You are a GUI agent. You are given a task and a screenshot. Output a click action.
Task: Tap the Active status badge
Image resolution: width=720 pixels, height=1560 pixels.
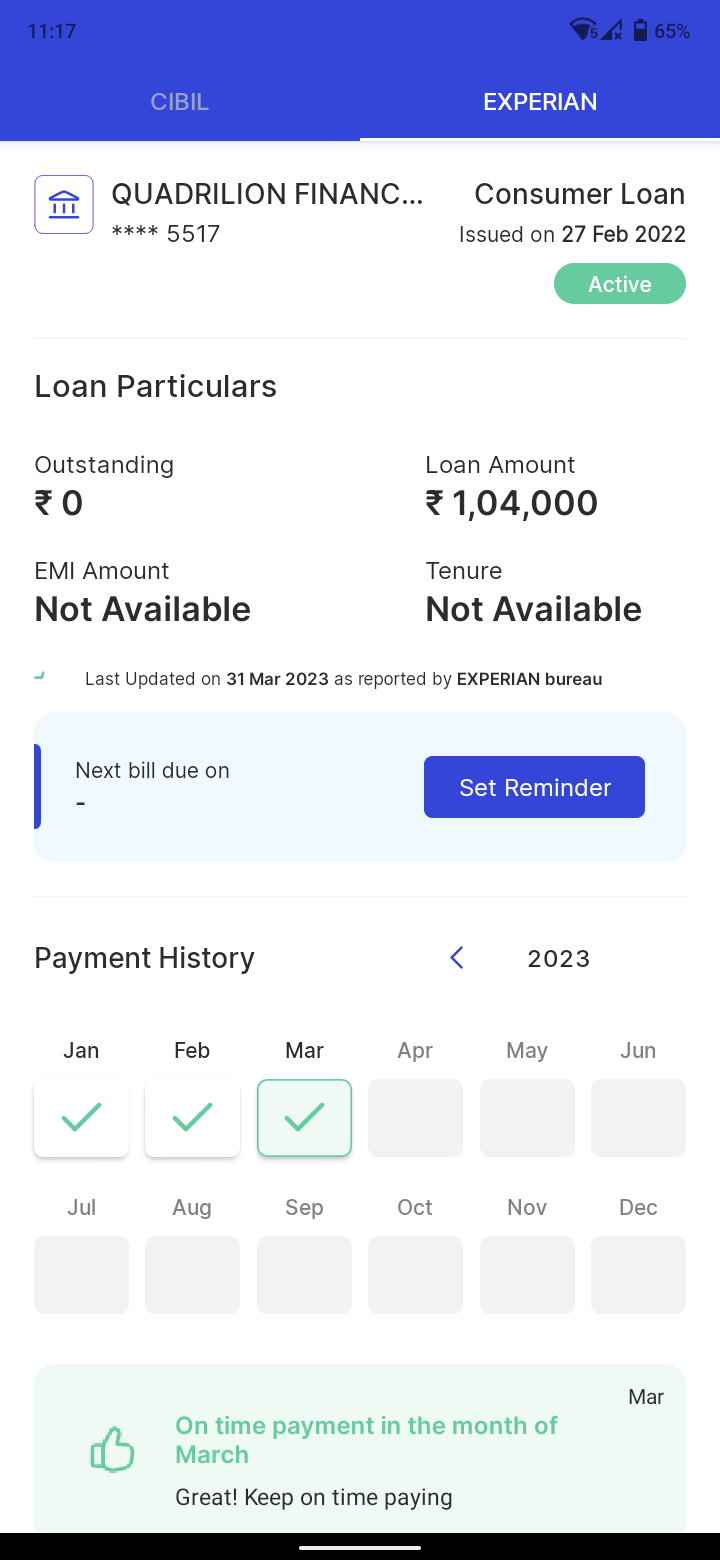coord(620,284)
